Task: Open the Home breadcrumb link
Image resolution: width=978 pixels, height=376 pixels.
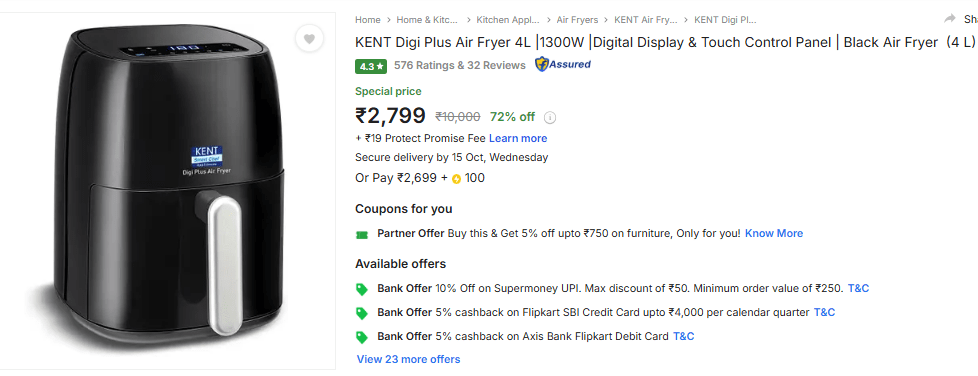Action: pyautogui.click(x=367, y=20)
